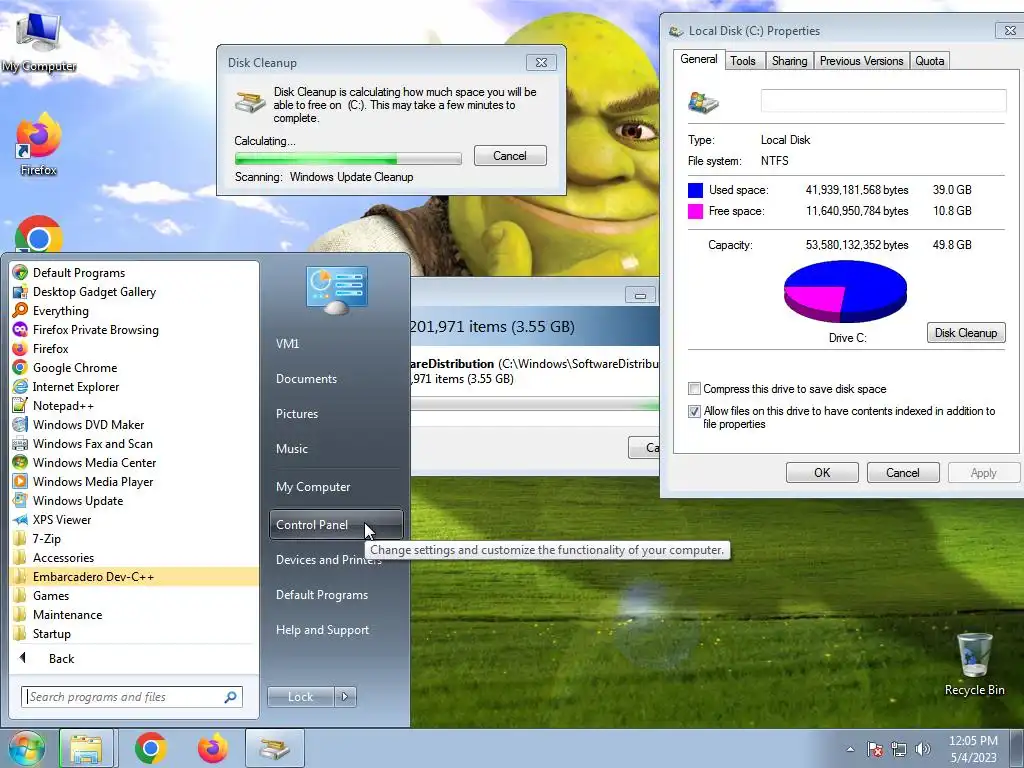Select the Chrome desktop shortcut icon
Screen dimensions: 1024x768
[x=39, y=234]
